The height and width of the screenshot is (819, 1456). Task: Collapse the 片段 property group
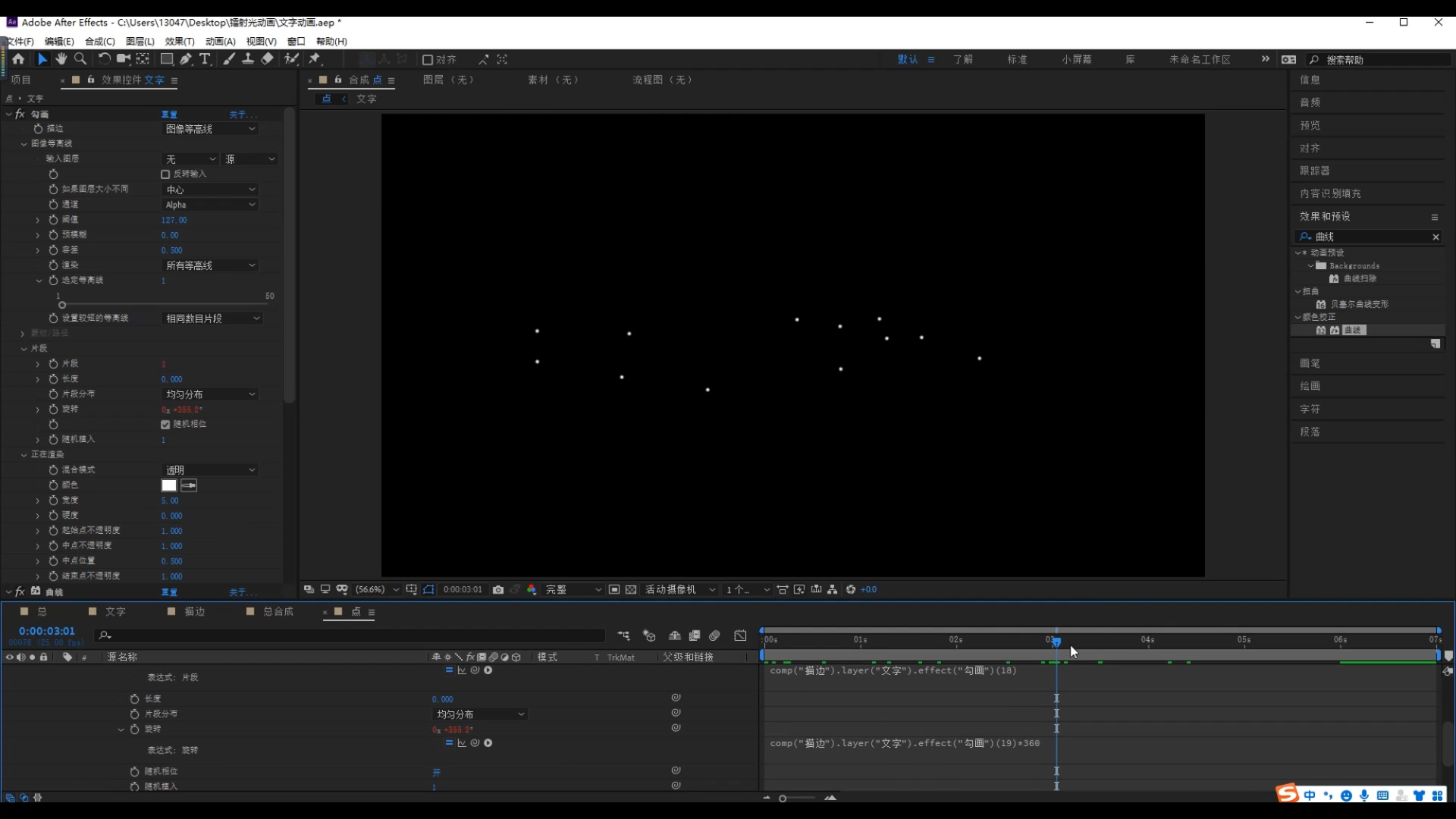pyautogui.click(x=24, y=349)
